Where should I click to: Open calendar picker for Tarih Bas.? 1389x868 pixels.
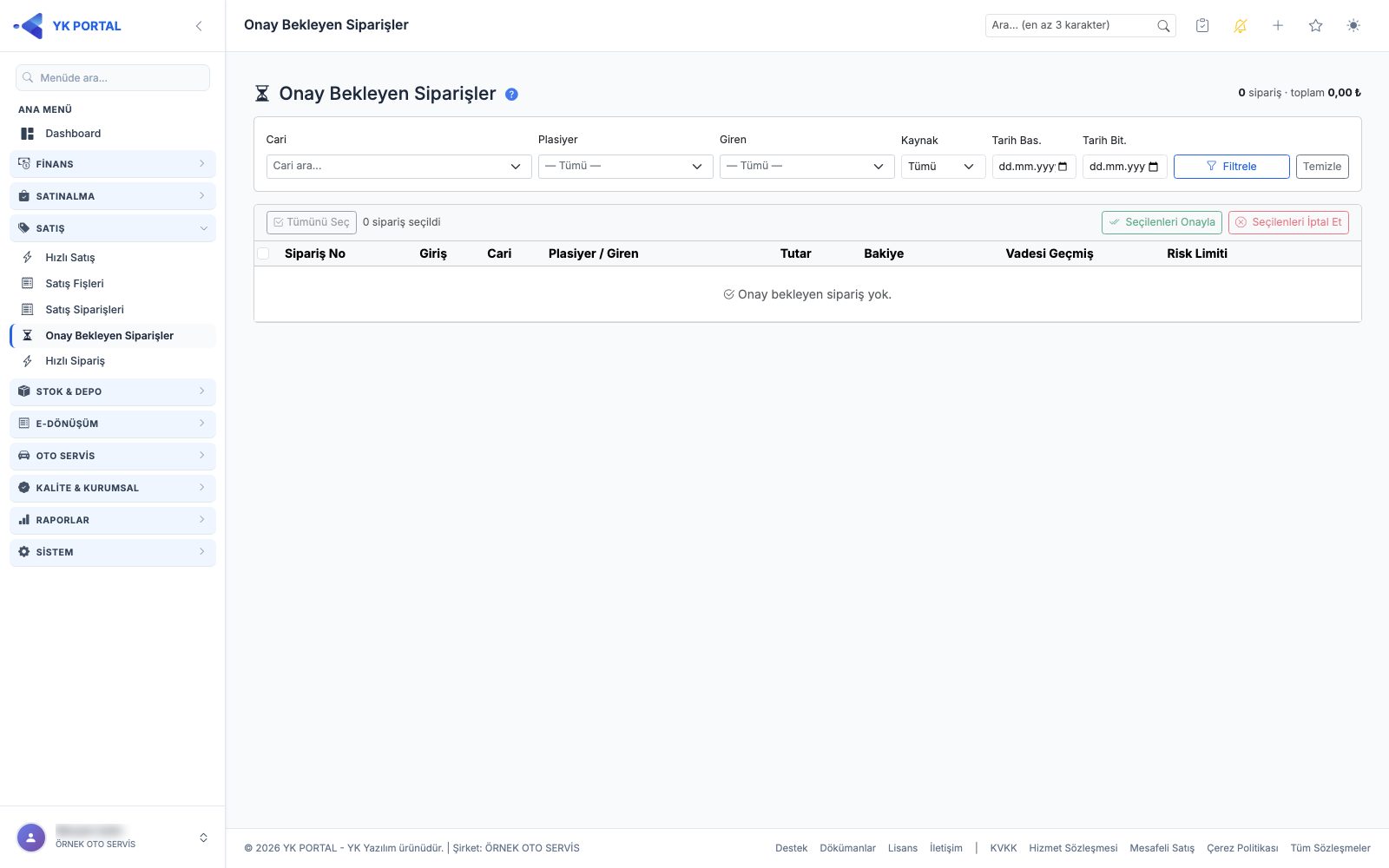[1063, 167]
